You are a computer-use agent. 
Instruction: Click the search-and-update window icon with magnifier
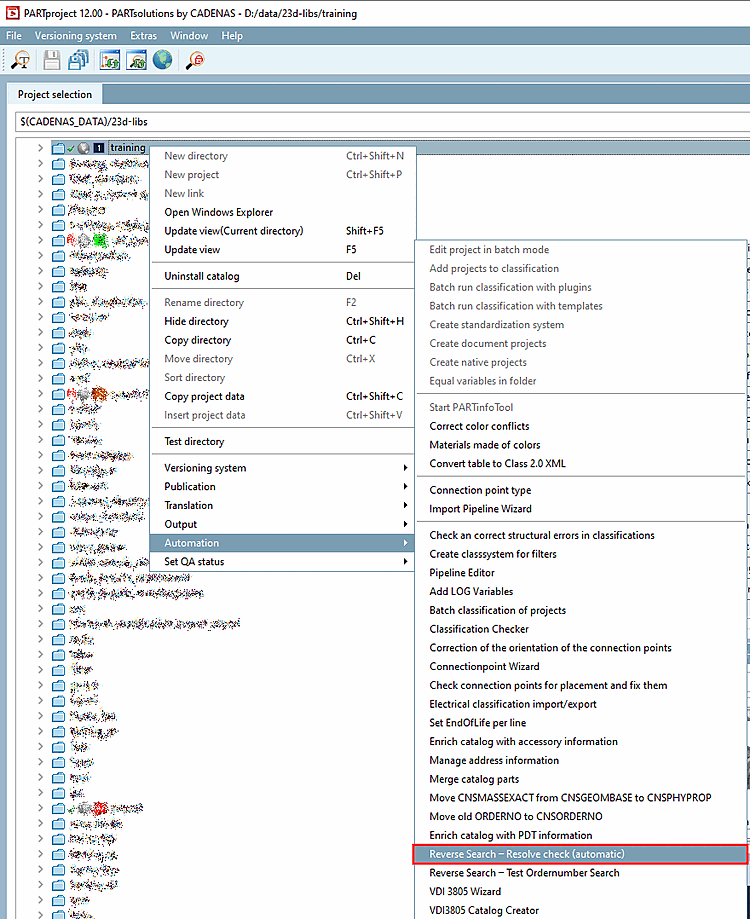tap(137, 60)
